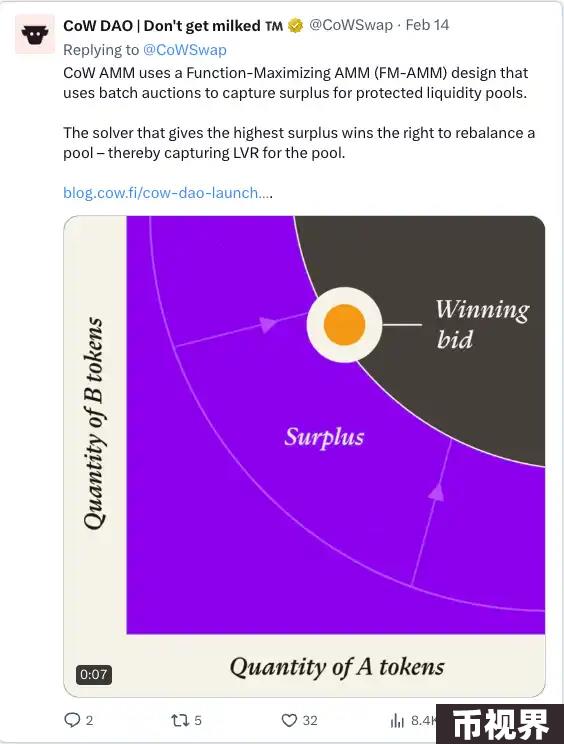Click the retweet count 5

tap(198, 721)
